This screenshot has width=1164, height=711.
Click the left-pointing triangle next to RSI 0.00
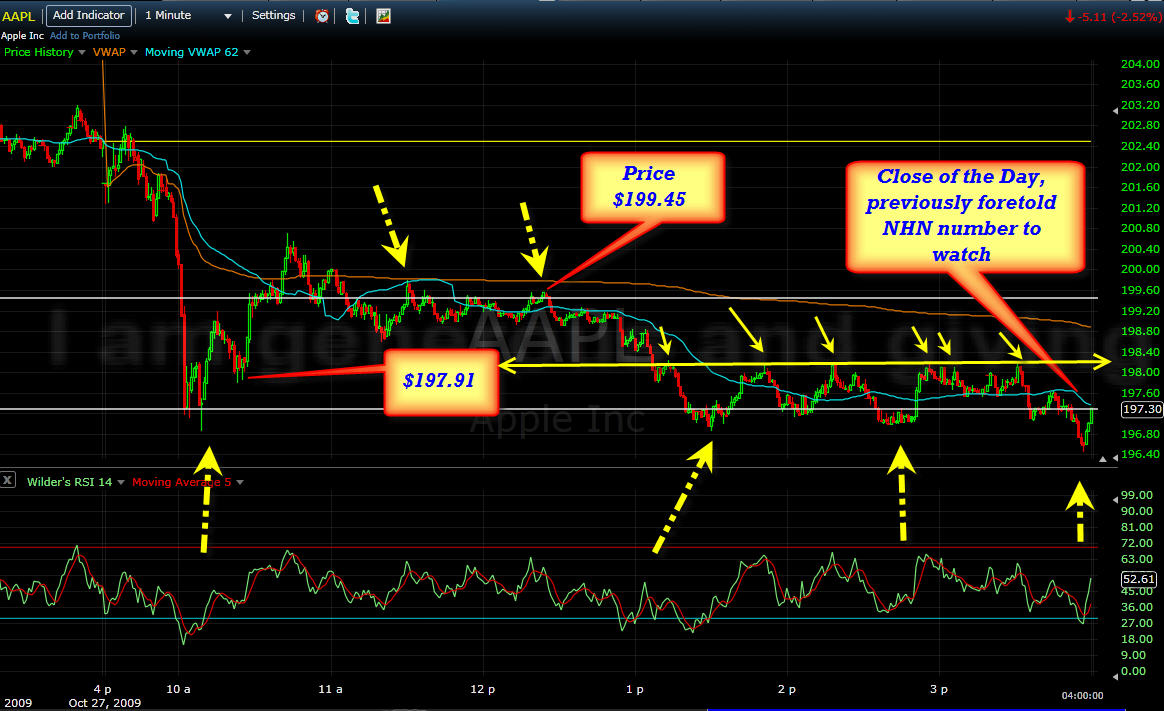click(1115, 676)
